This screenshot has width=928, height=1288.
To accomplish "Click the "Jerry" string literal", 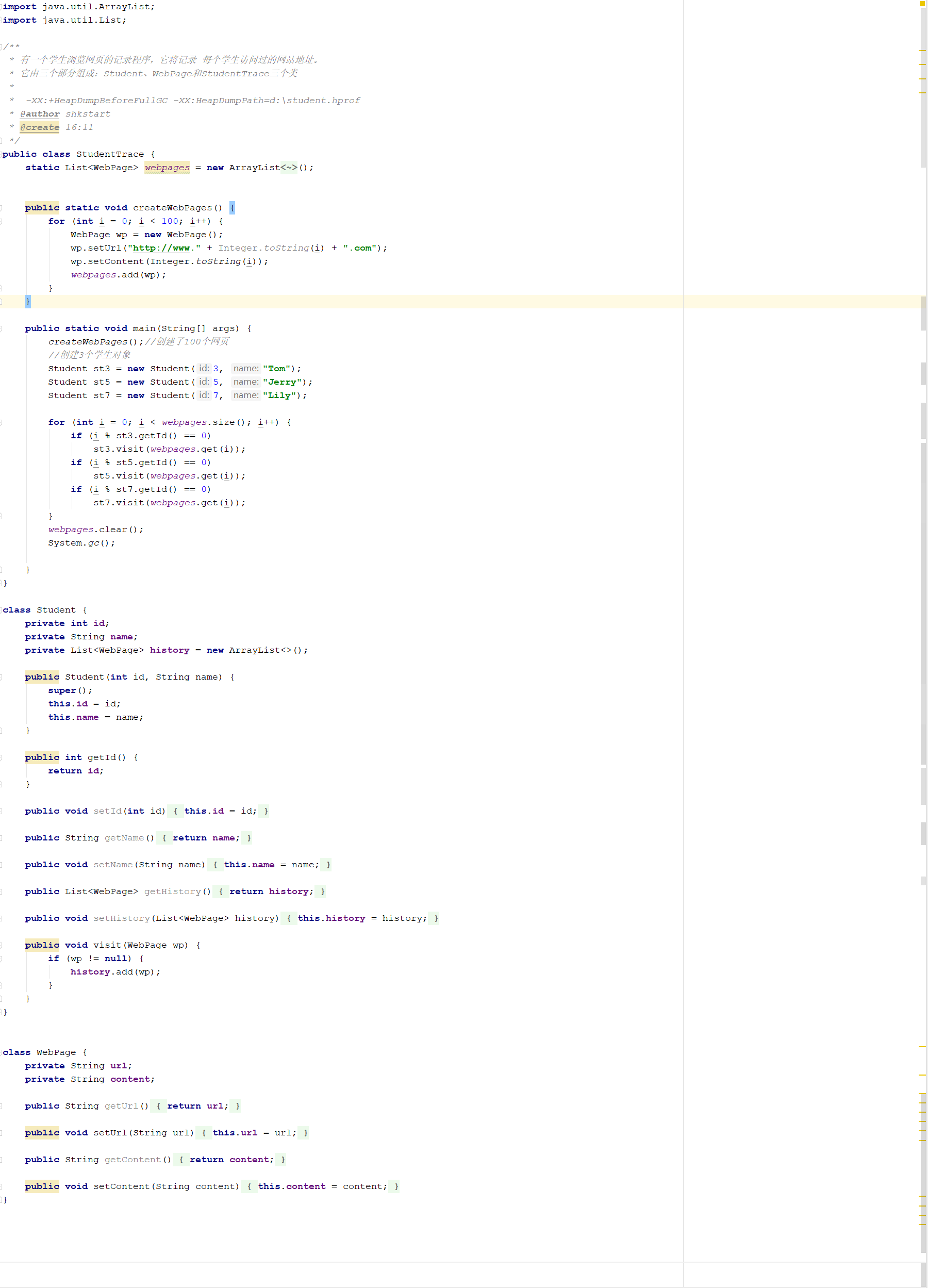I will click(282, 382).
